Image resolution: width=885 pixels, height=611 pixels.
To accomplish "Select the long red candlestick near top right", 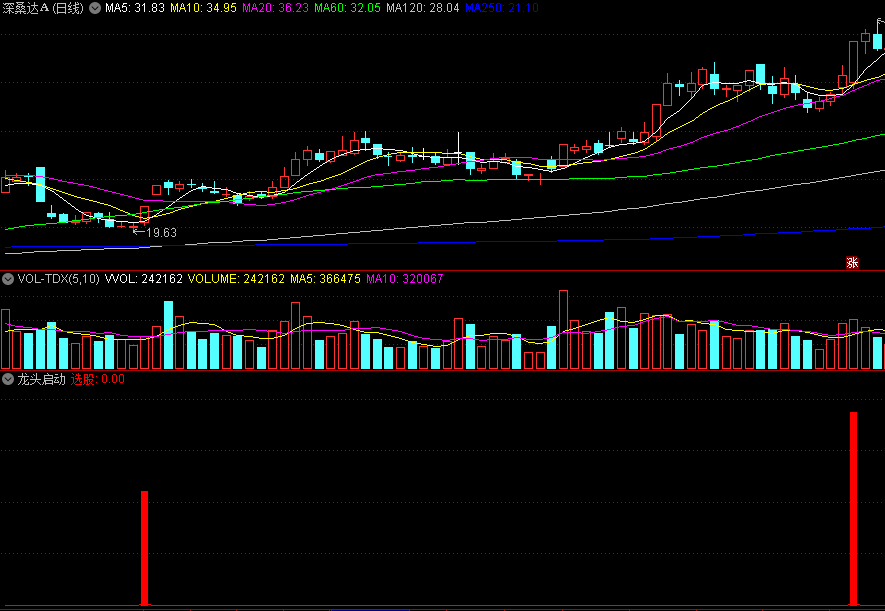I will 853,63.
